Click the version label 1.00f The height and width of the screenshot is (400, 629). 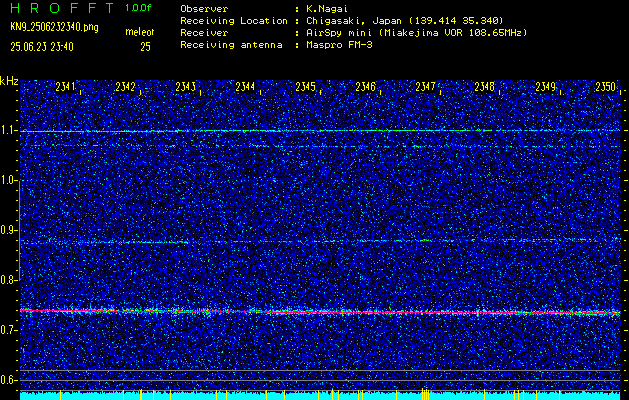click(138, 8)
